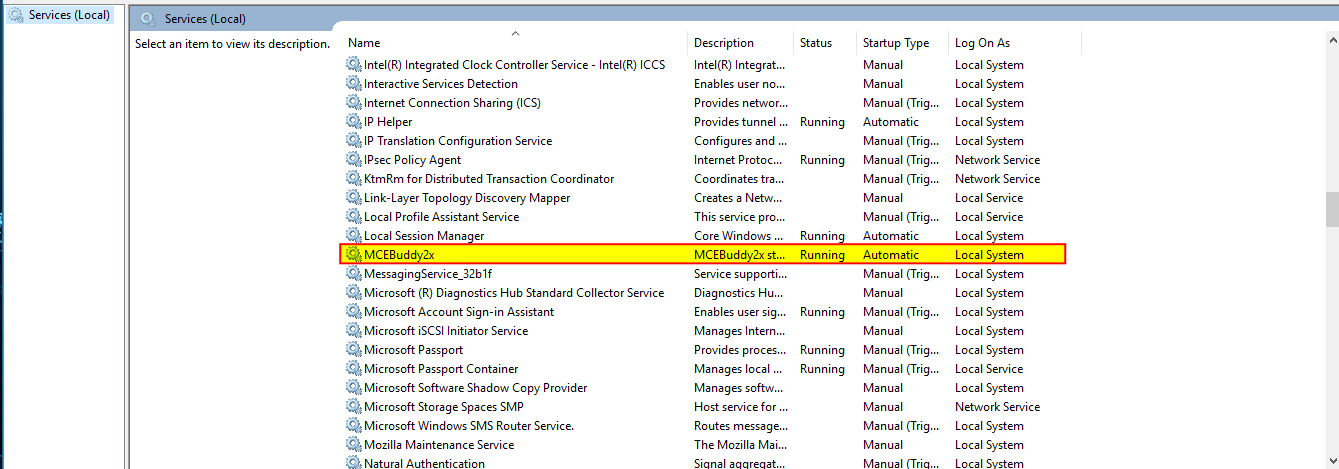This screenshot has height=469, width=1339.
Task: Click the Interactive Services Detection gear icon
Action: tap(353, 84)
